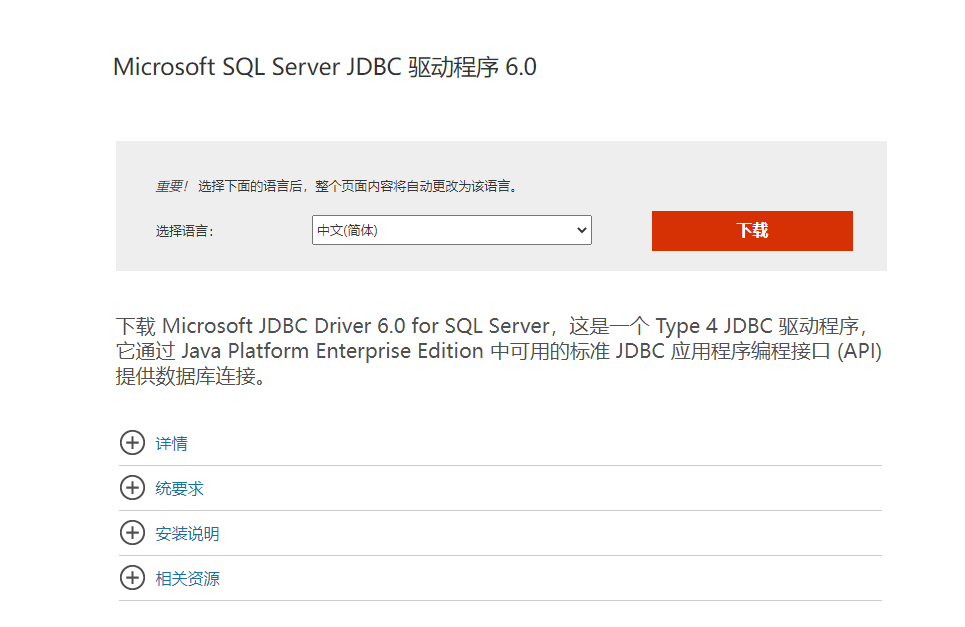
Task: Expand the 相关资源 section plus icon
Action: coord(132,577)
